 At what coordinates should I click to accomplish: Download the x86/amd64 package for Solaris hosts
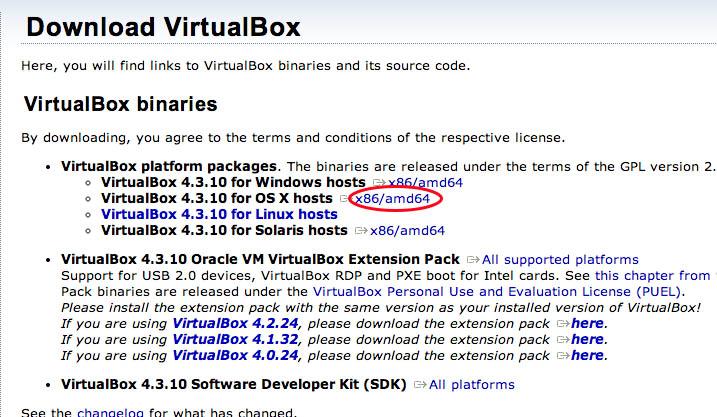(407, 230)
